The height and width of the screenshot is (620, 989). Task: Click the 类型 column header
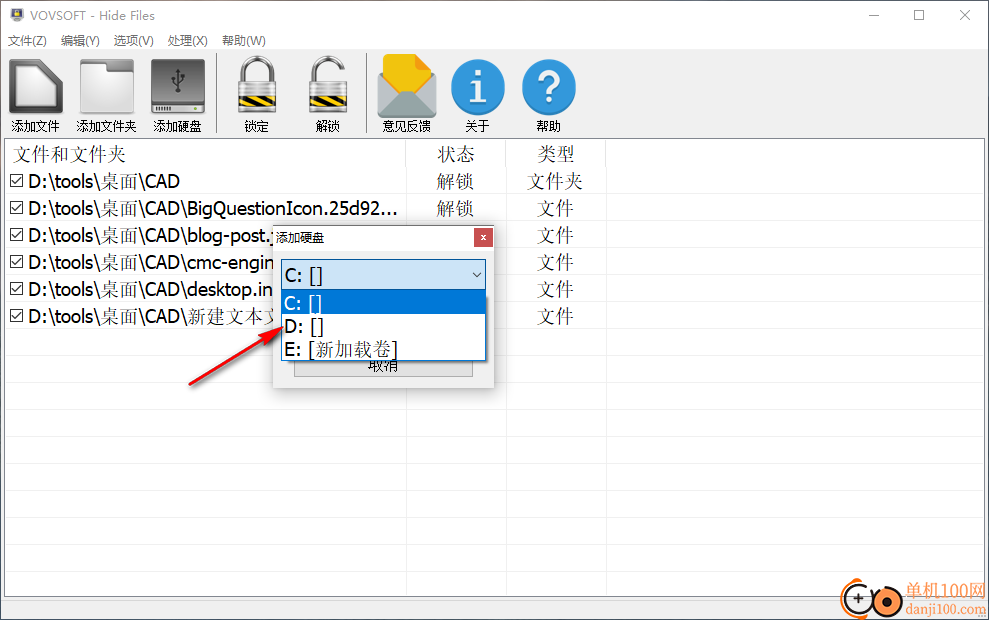(x=556, y=154)
